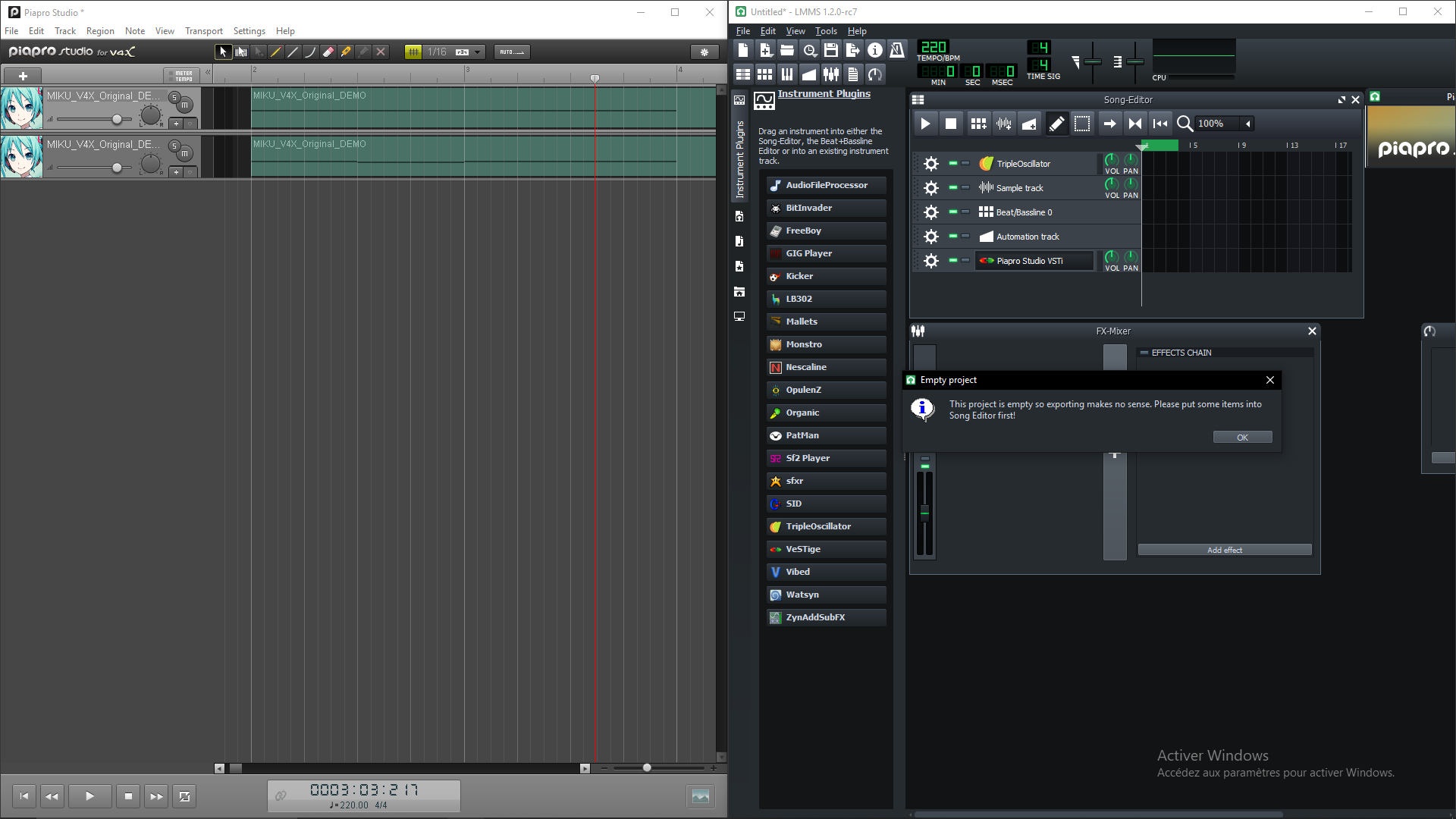Screen dimensions: 1456x819
Task: Open the 1/16 grid resolution dropdown
Action: click(476, 52)
